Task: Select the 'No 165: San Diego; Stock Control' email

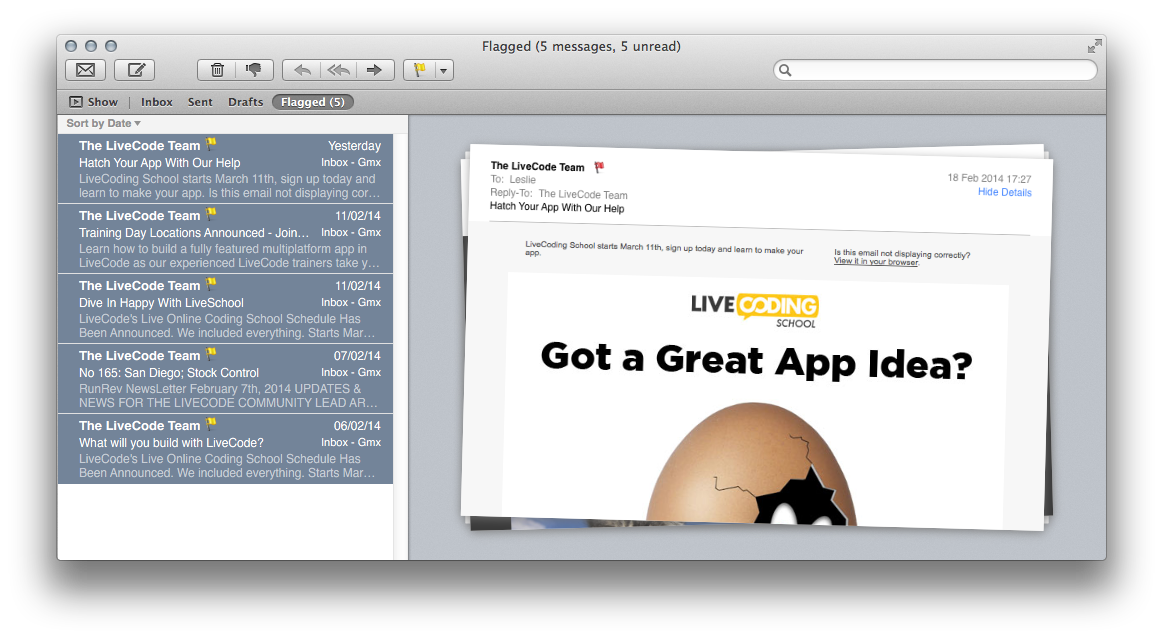Action: [225, 379]
